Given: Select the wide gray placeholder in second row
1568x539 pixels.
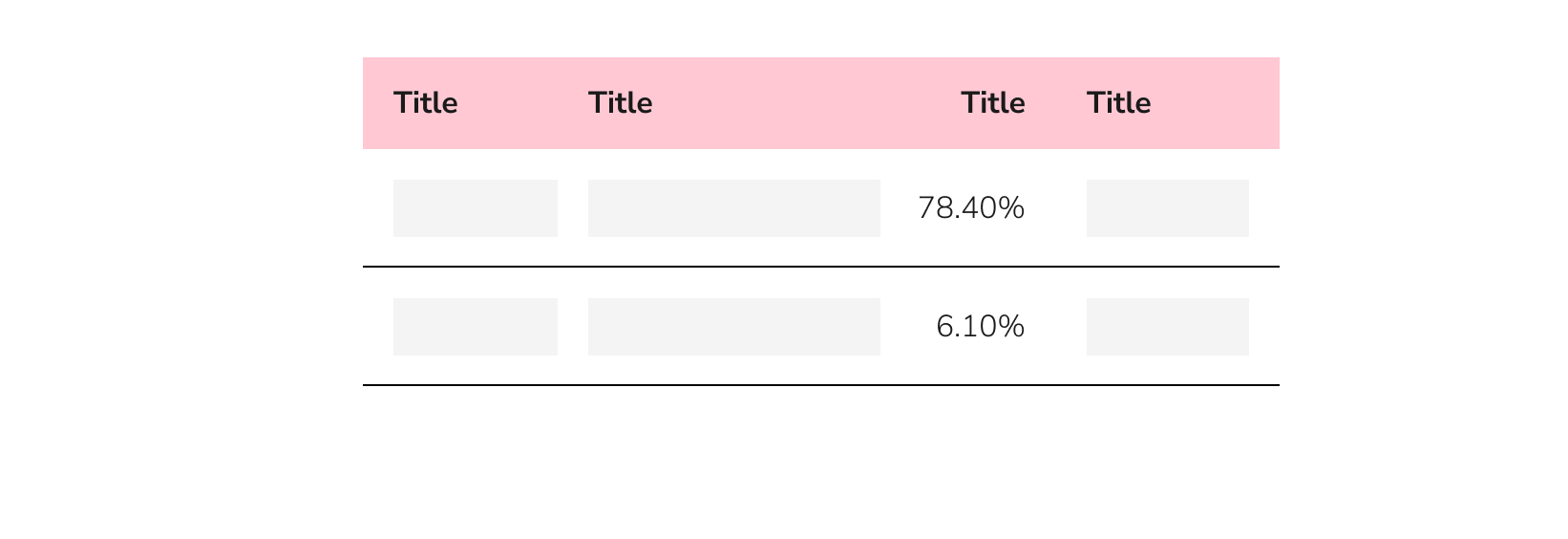Looking at the screenshot, I should (x=734, y=327).
